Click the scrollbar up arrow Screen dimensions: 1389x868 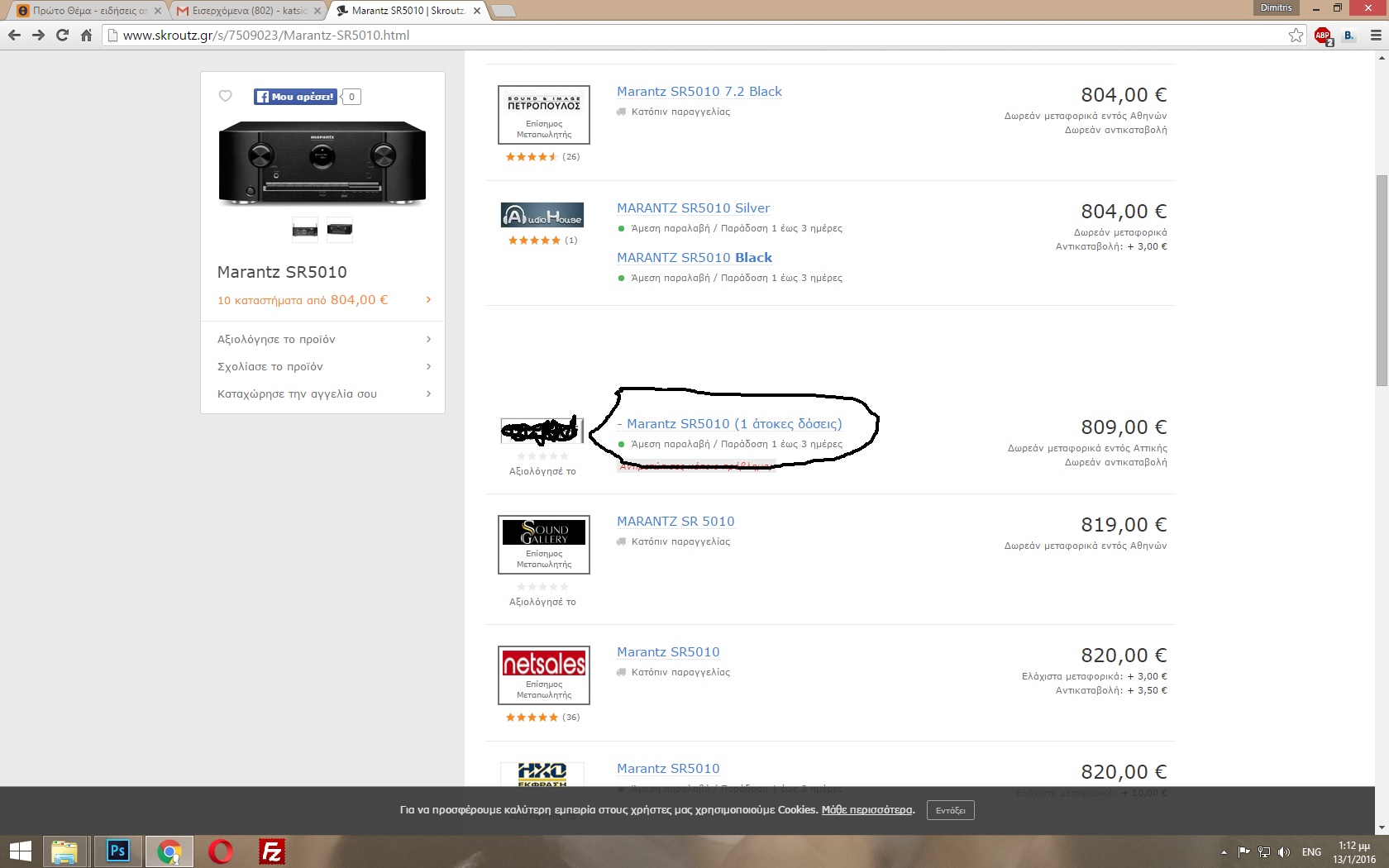1382,58
